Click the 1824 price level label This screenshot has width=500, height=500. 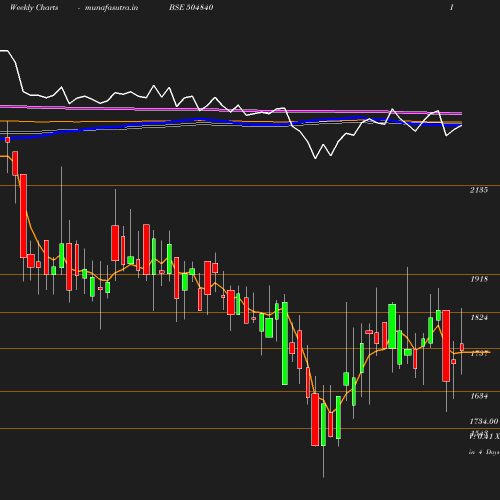479,317
